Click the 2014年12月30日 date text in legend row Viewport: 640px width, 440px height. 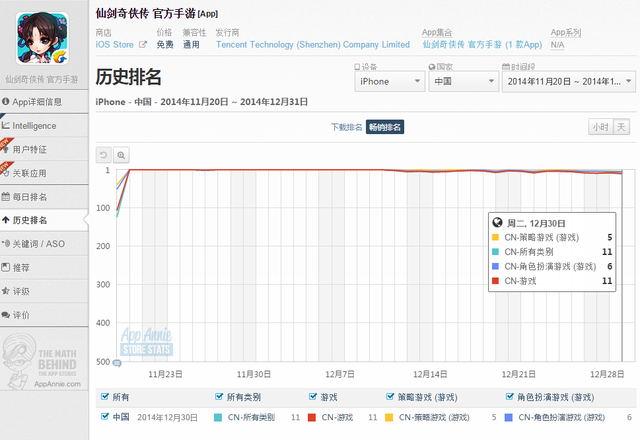pyautogui.click(x=167, y=418)
